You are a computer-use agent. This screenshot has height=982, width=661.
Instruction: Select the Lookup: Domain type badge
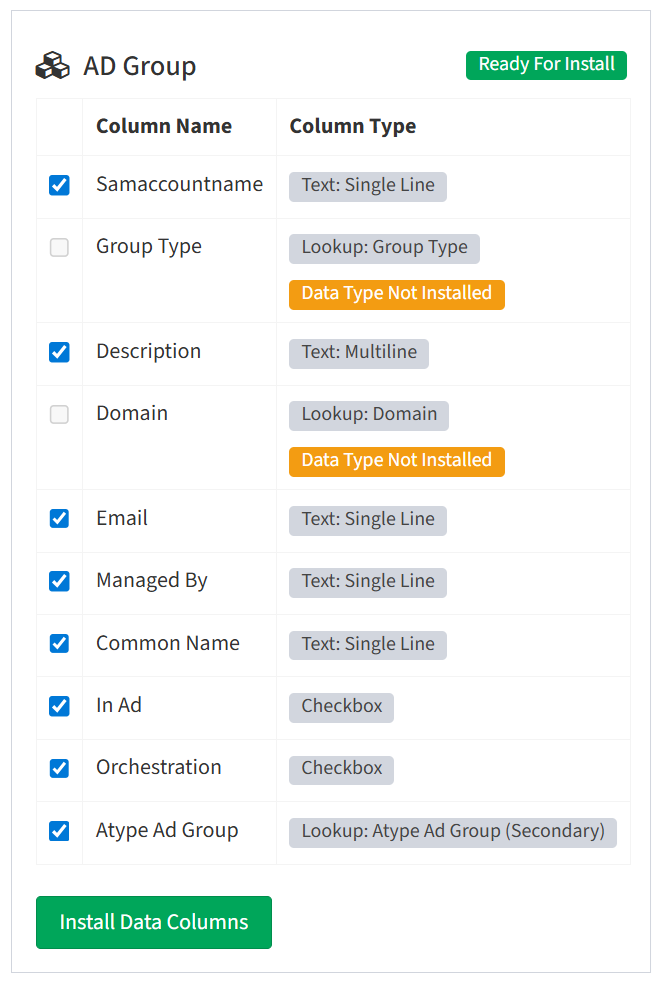click(369, 416)
